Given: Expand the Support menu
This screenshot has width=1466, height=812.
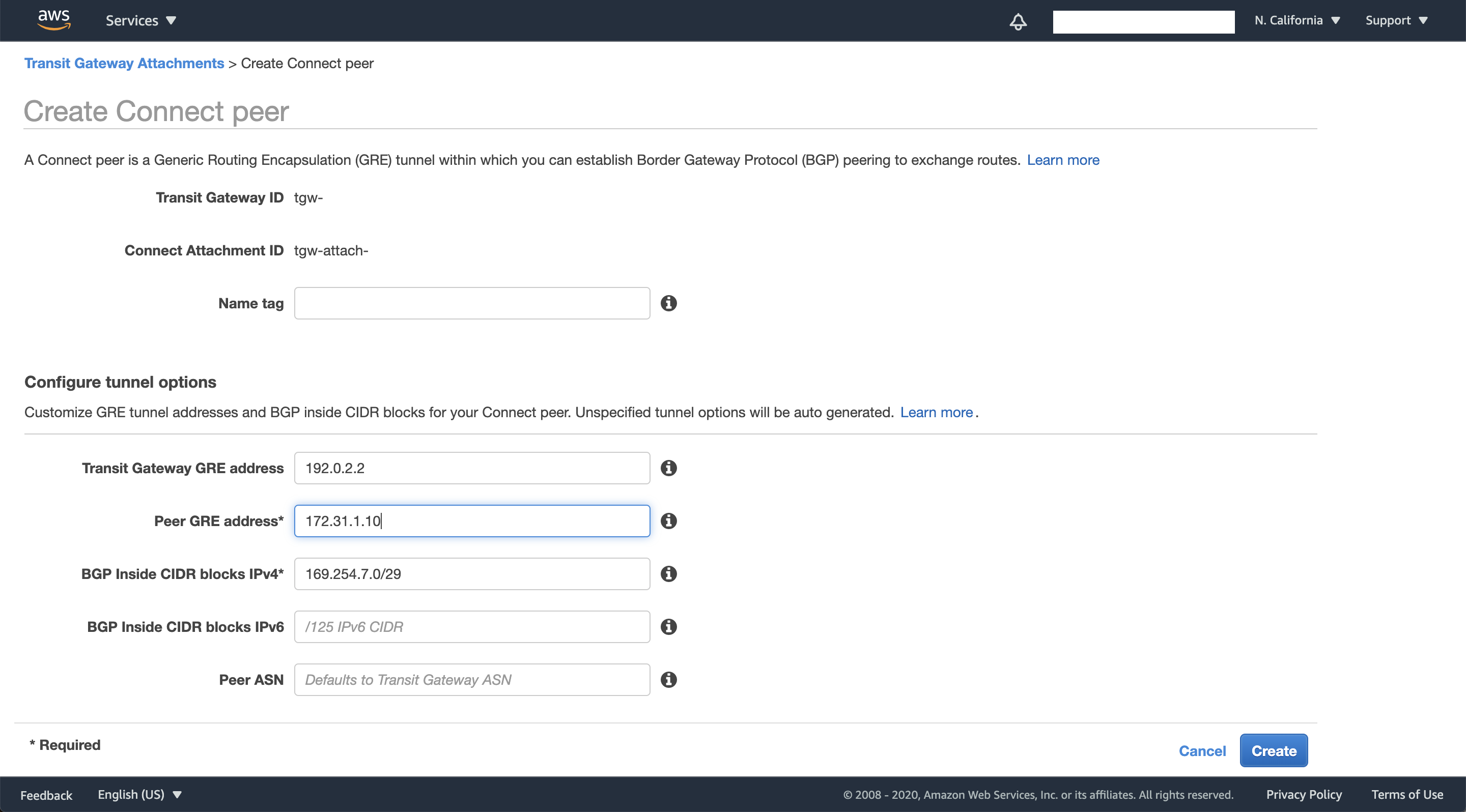Looking at the screenshot, I should [x=1396, y=20].
